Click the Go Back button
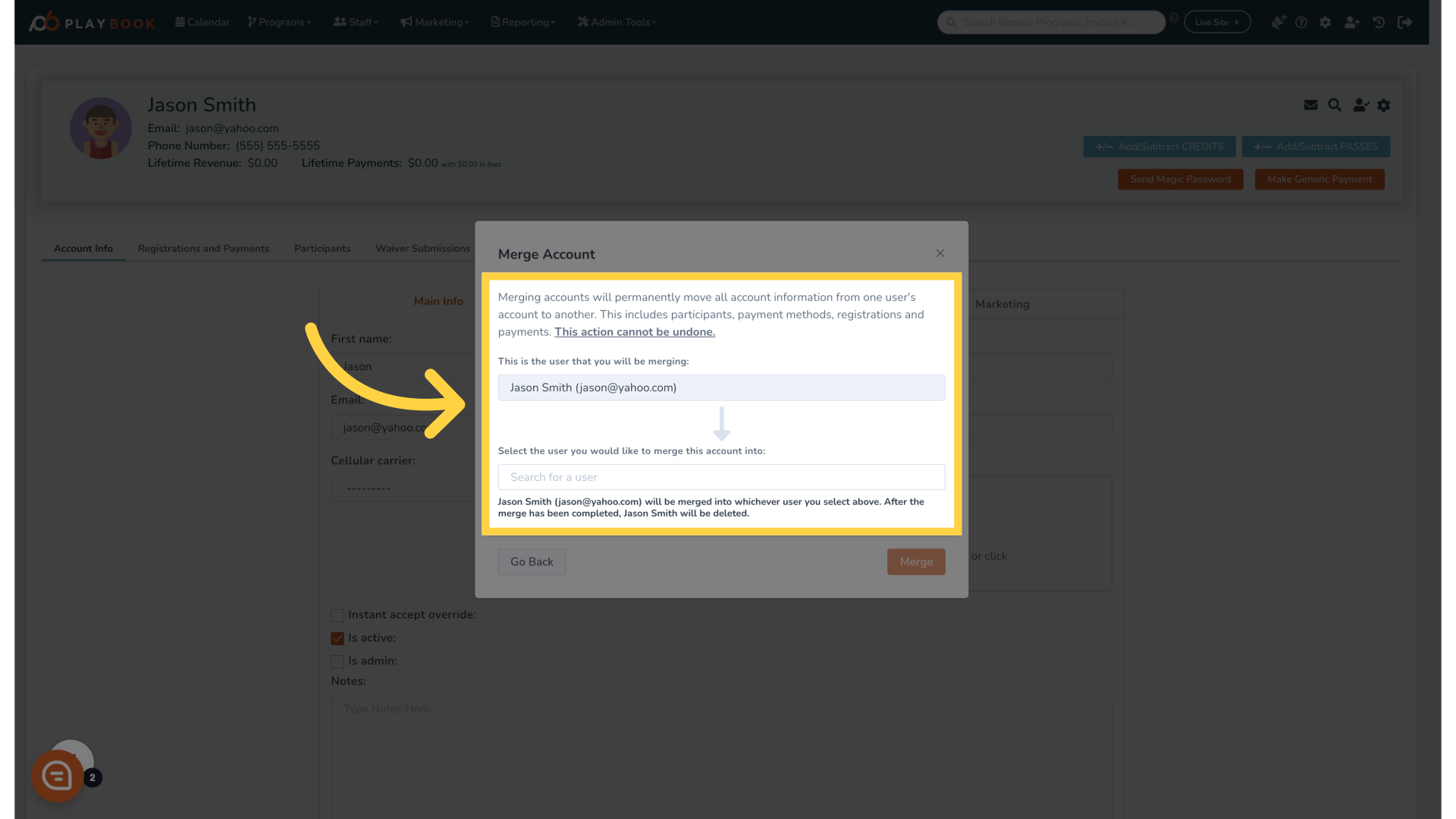1456x819 pixels. pyautogui.click(x=531, y=561)
